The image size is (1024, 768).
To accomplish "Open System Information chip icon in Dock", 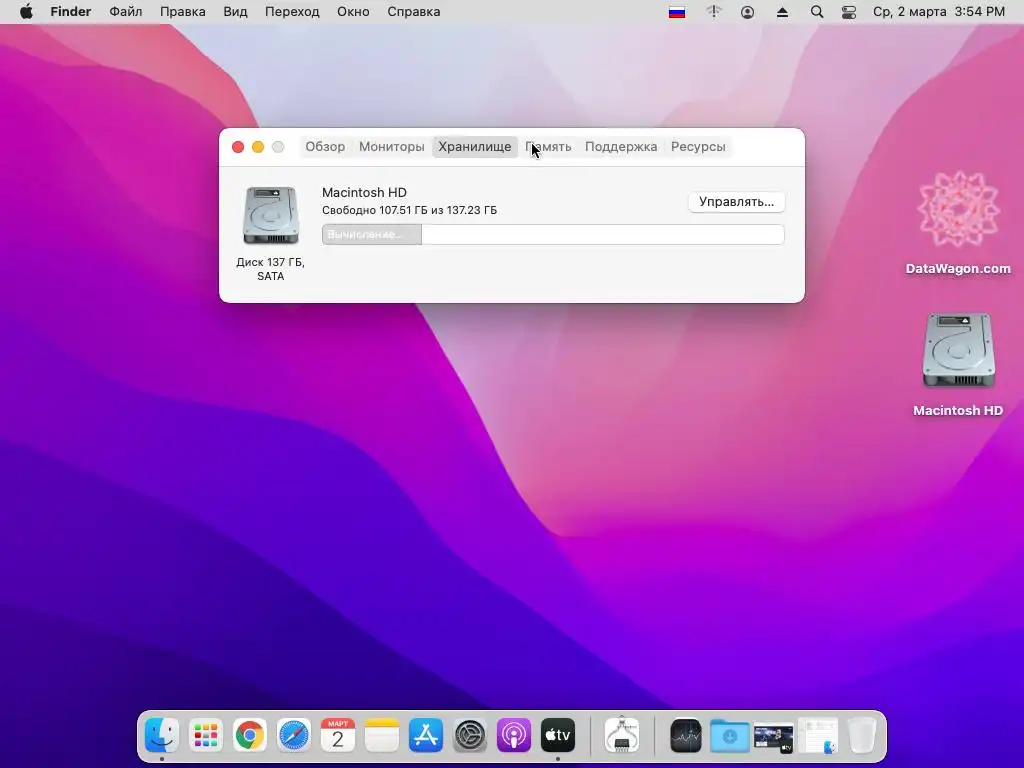I will [x=622, y=735].
